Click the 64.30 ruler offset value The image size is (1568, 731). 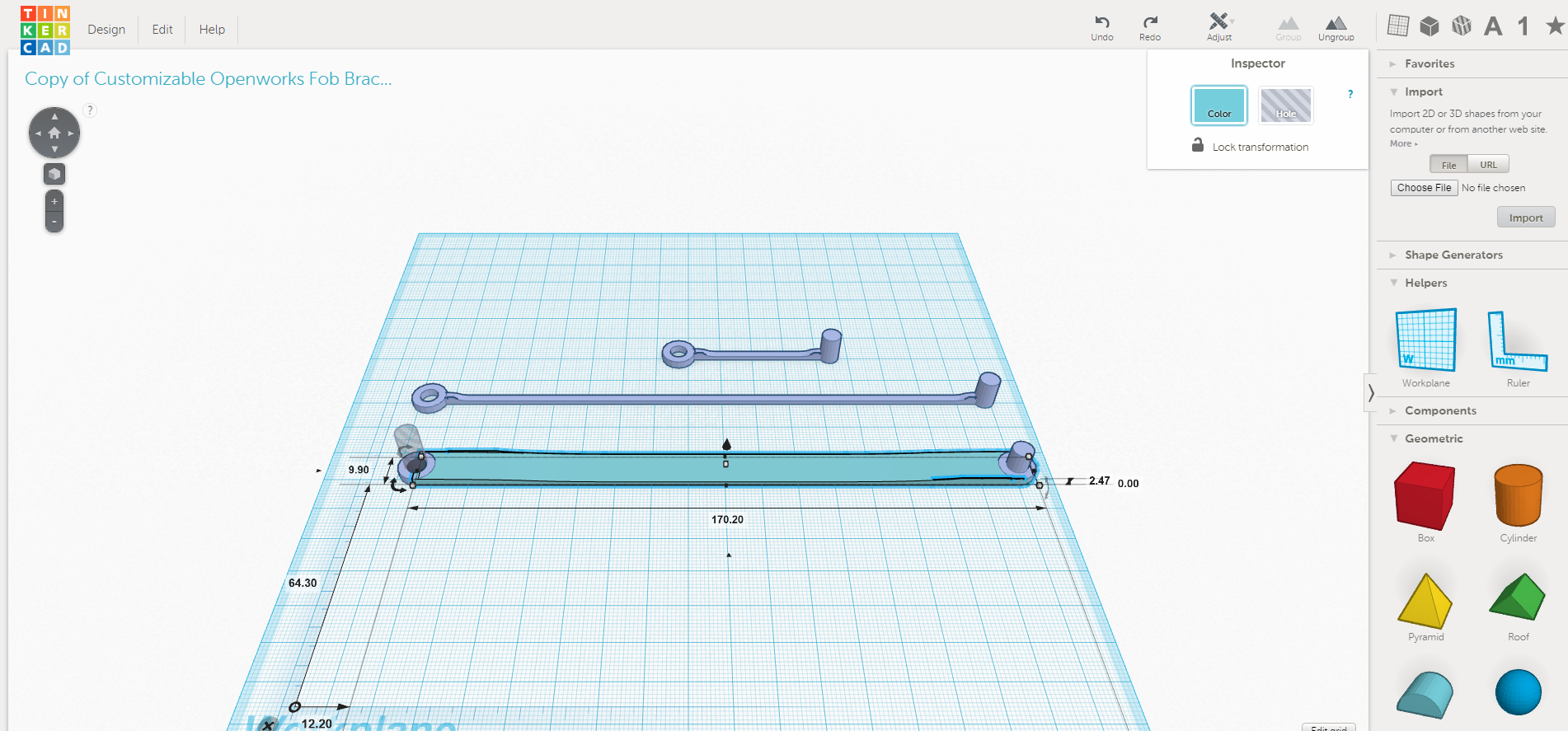pos(303,583)
